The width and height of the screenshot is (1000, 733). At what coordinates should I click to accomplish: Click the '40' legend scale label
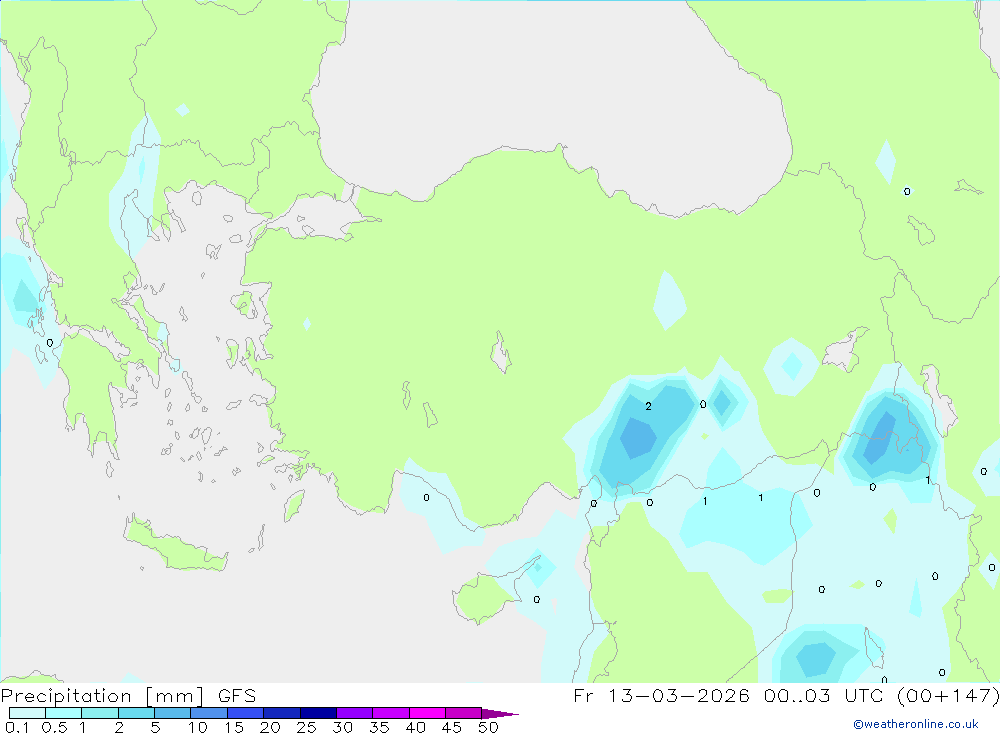[415, 727]
